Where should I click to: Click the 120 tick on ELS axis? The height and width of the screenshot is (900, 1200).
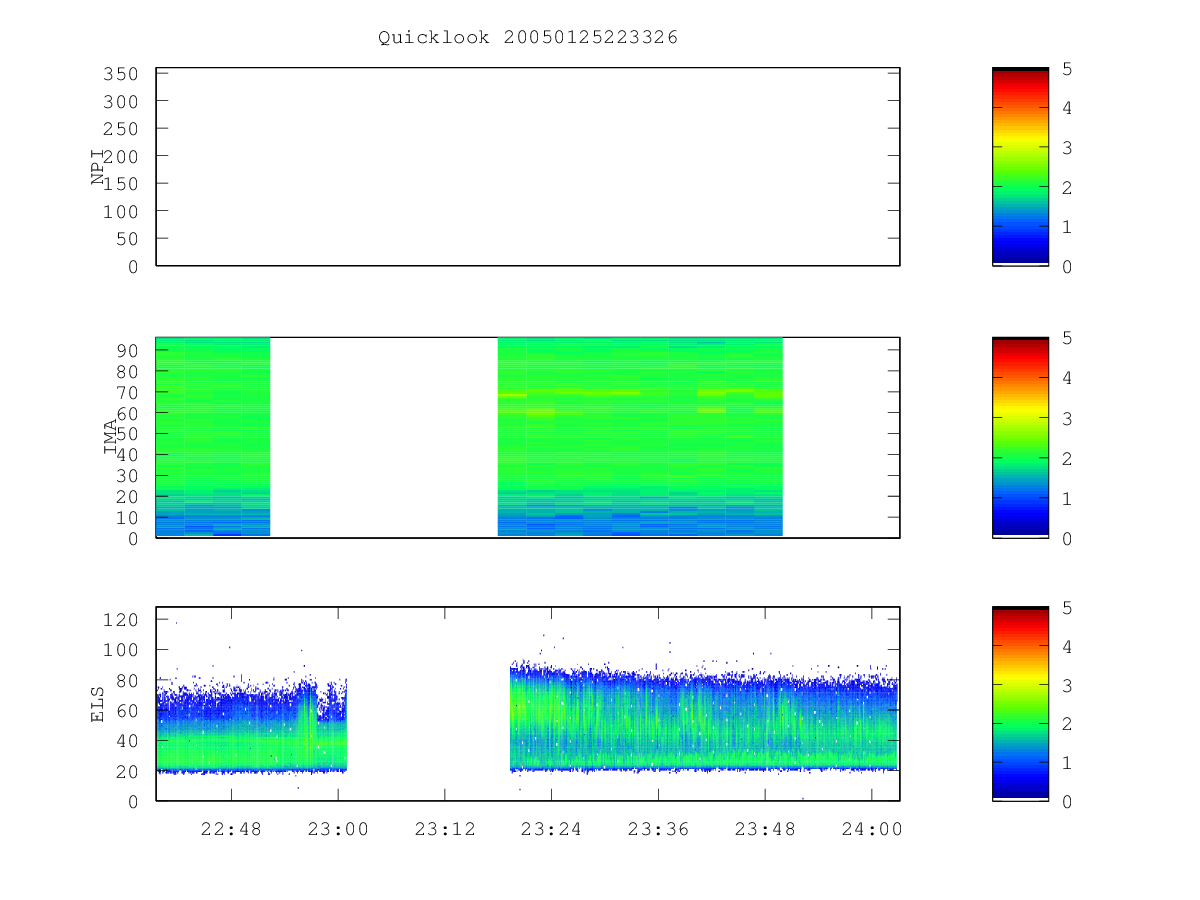(122, 620)
